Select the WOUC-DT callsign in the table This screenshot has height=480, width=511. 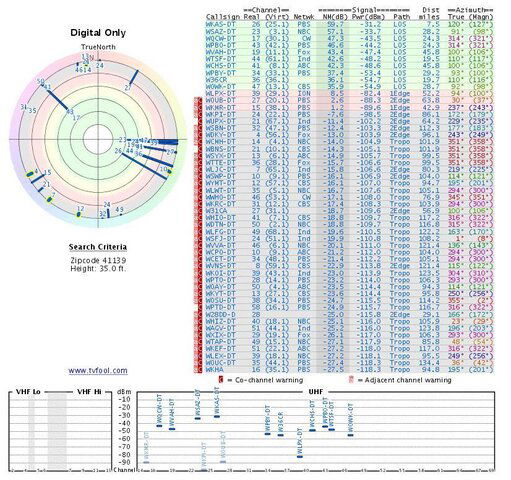point(220,363)
